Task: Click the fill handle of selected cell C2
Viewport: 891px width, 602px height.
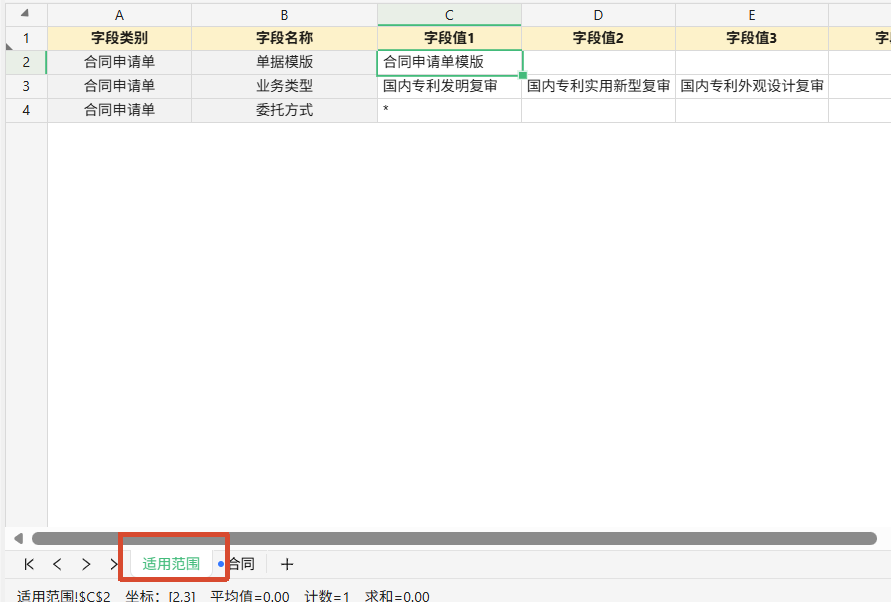Action: click(523, 75)
